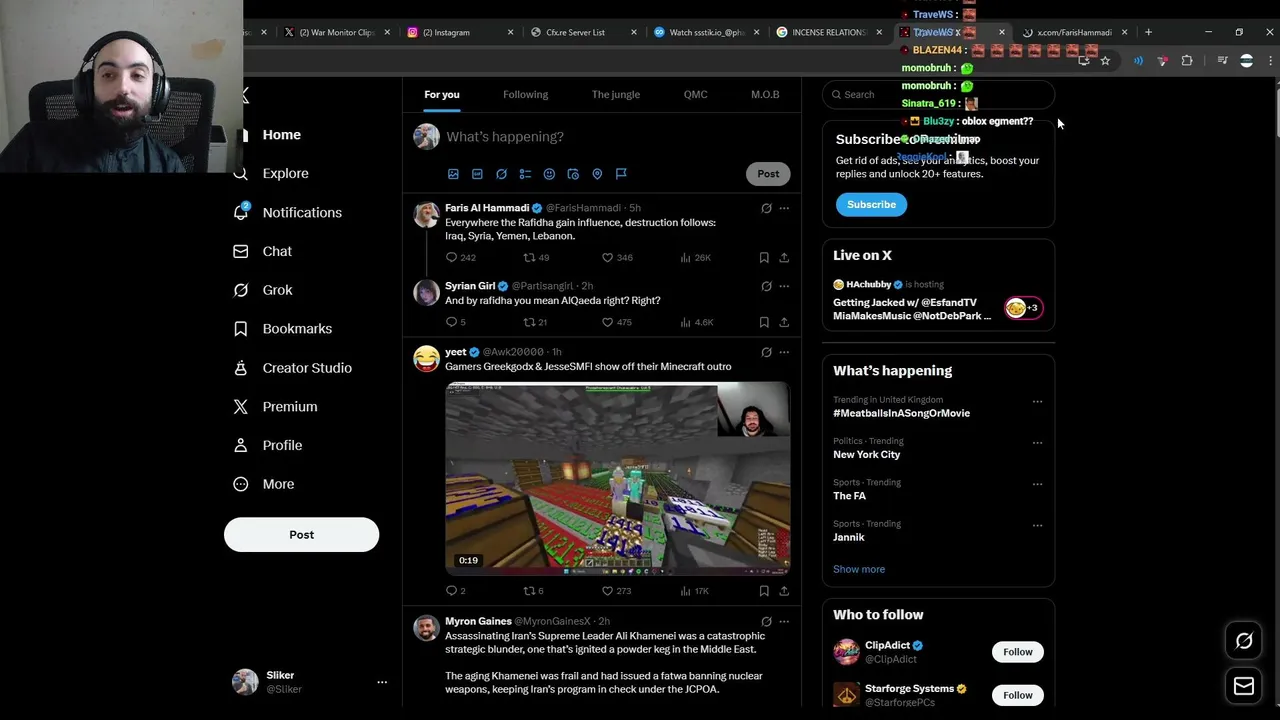Grok explain icon on Faris Al Hammadi's post
The height and width of the screenshot is (720, 1280).
(766, 209)
